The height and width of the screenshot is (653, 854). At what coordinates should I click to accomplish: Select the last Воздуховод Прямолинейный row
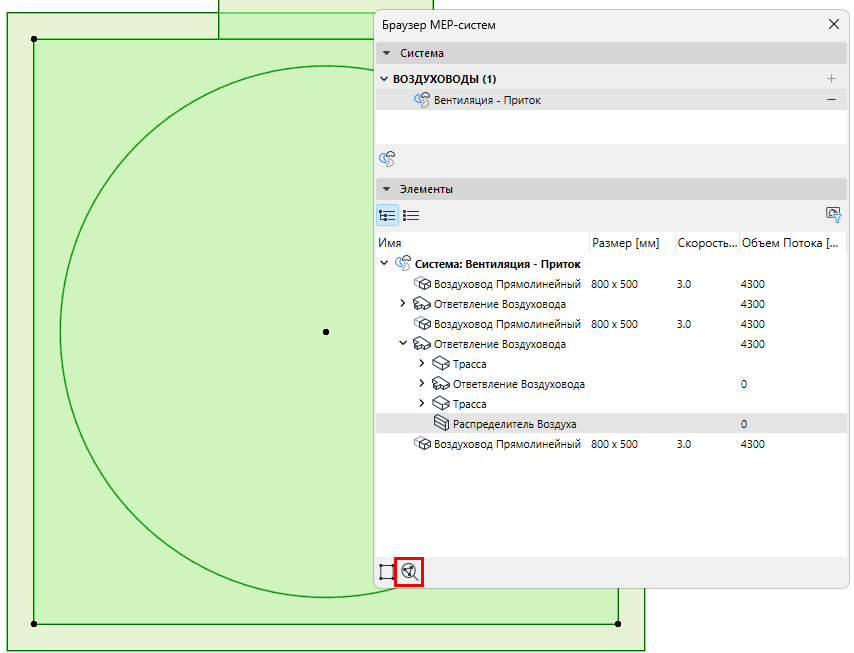611,444
